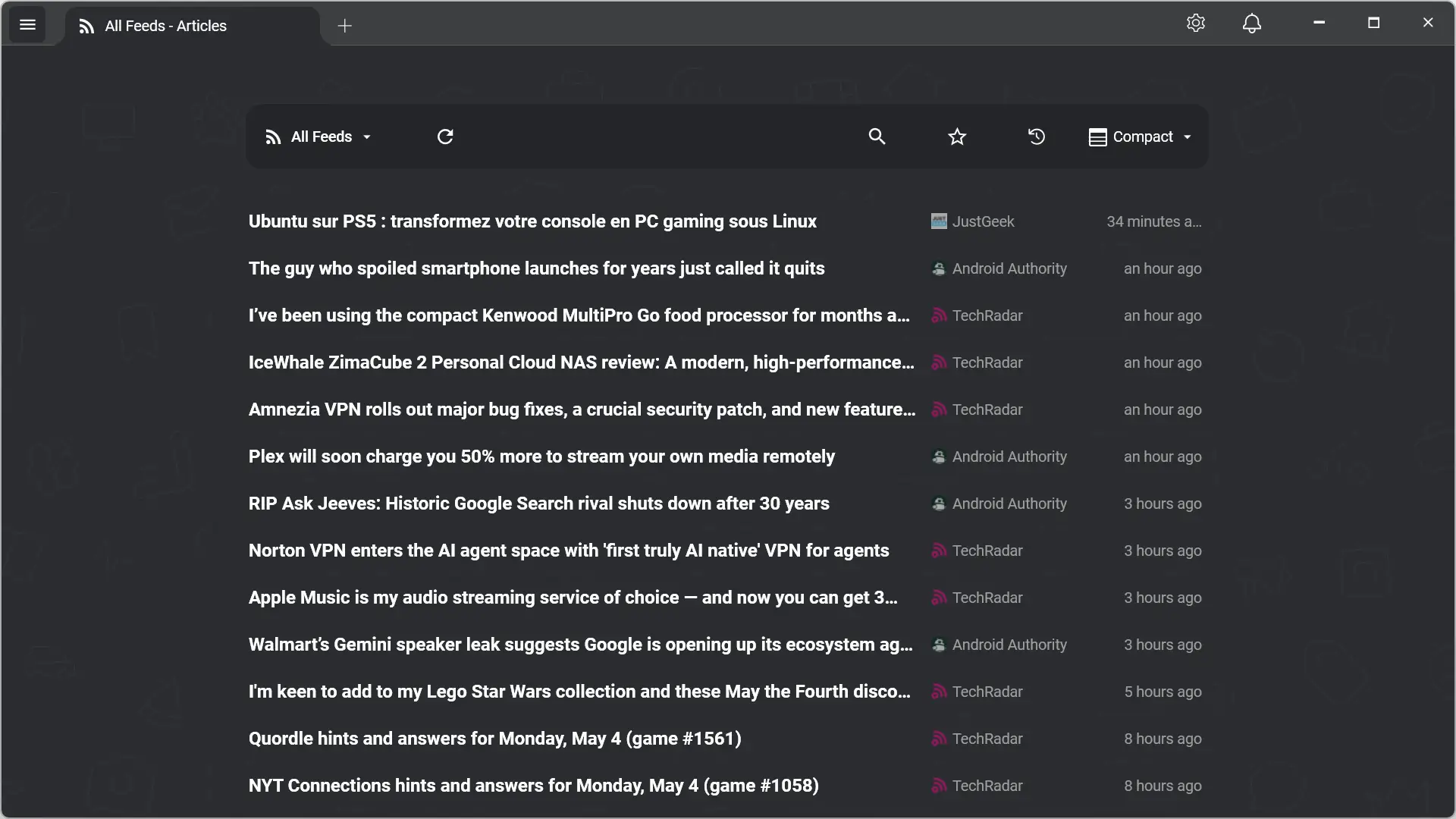Click '5 hours ago' timestamp
Image resolution: width=1456 pixels, height=819 pixels.
click(1163, 692)
